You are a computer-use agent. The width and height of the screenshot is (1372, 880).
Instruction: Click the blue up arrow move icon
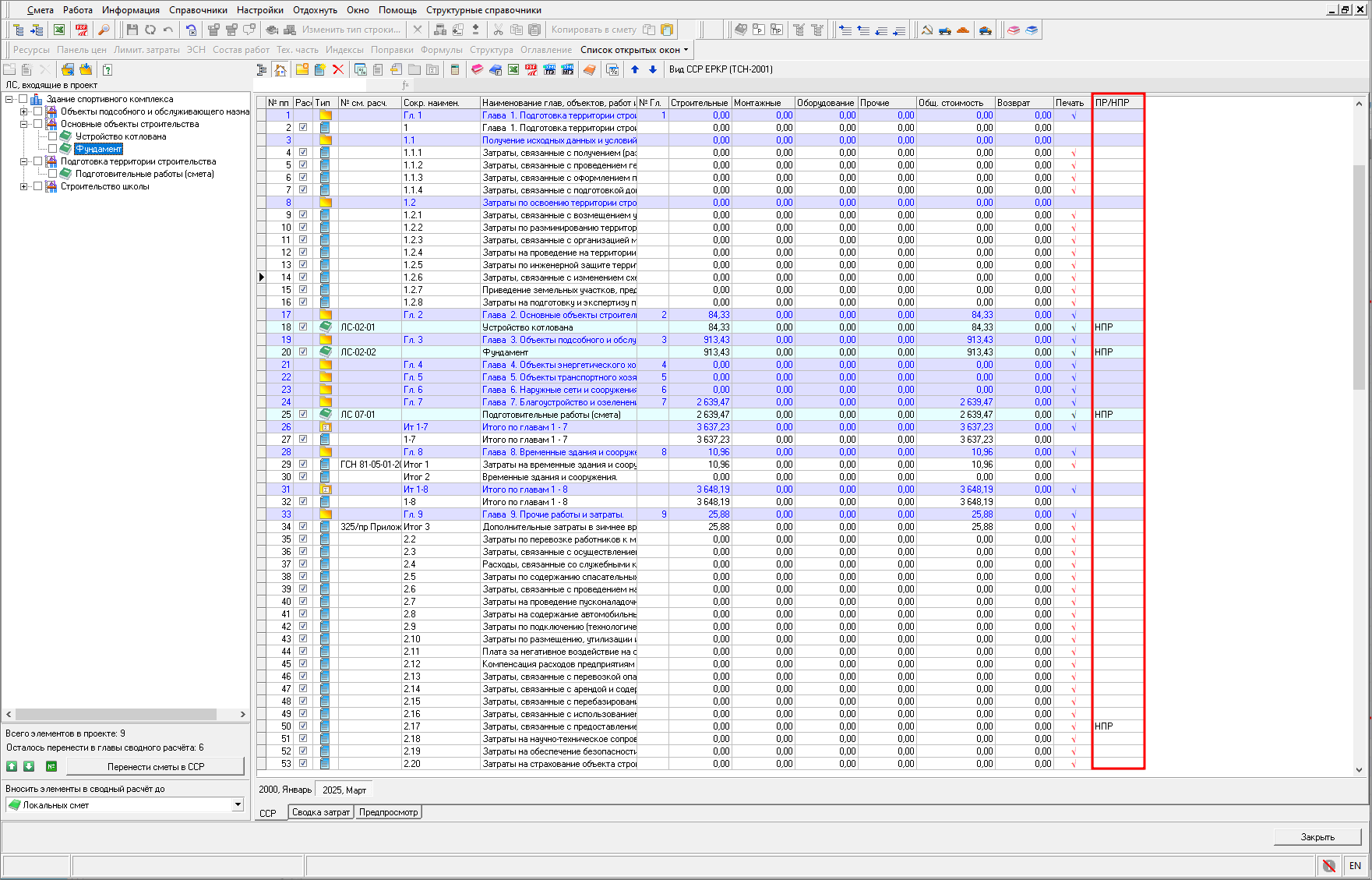tap(635, 69)
